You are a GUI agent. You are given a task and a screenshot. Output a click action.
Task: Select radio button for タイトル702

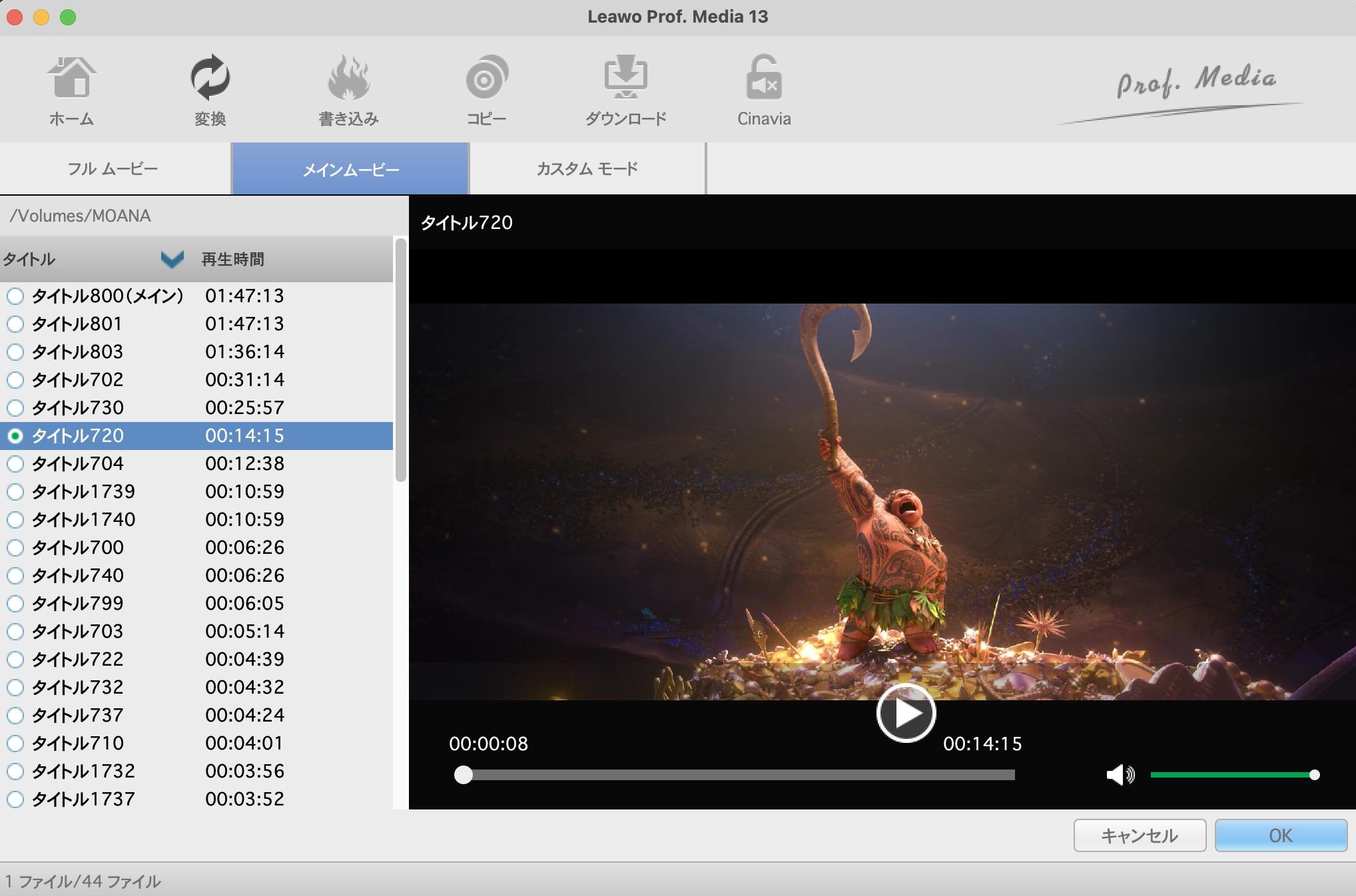(15, 379)
